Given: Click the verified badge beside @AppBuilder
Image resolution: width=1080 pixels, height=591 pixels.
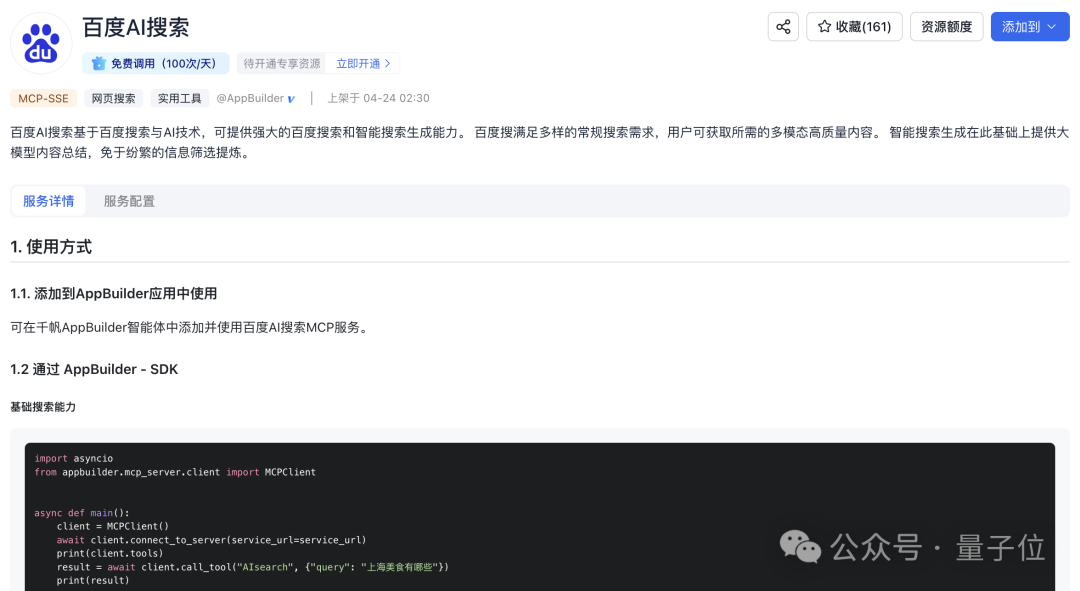Looking at the screenshot, I should 291,99.
